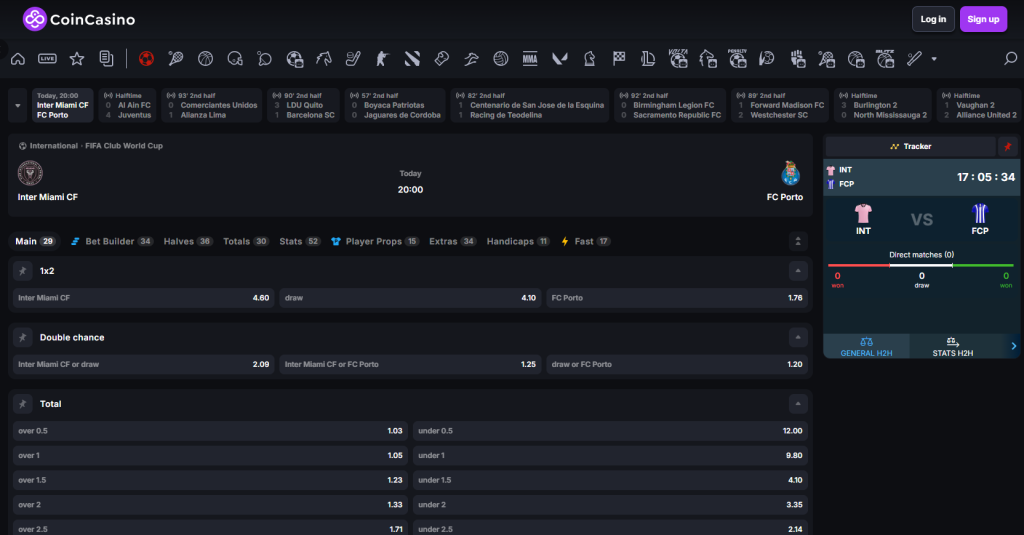Go to the Home icon in the sports bar
1024x535 pixels.
[18, 59]
